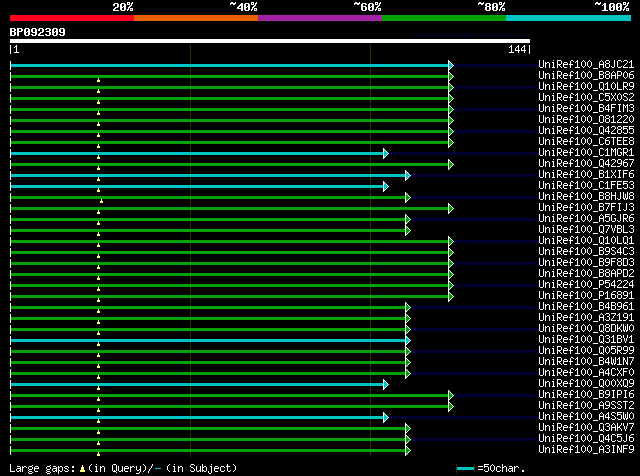This screenshot has height=476, width=640.
Task: Click the green ~80% identity legend segment
Action: [x=444, y=18]
